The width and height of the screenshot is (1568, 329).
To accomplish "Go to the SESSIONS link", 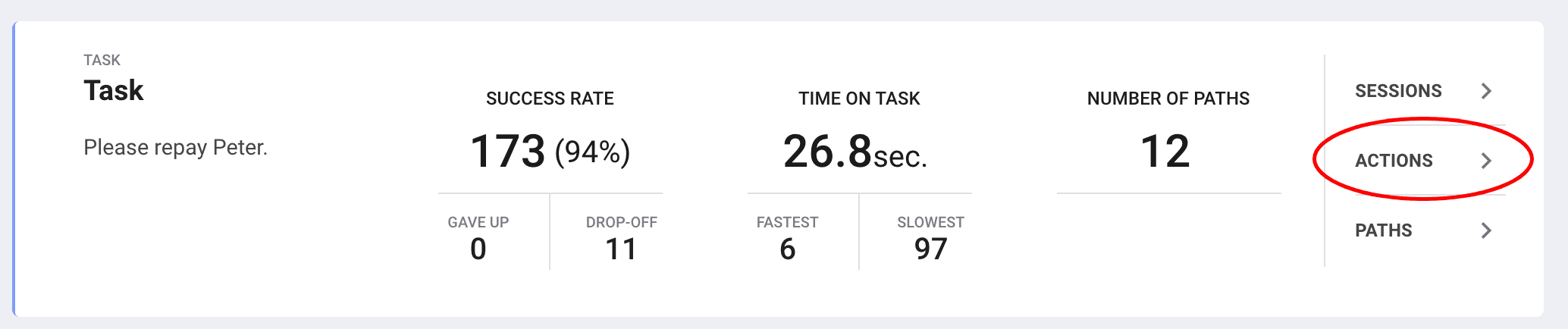I will click(1398, 91).
